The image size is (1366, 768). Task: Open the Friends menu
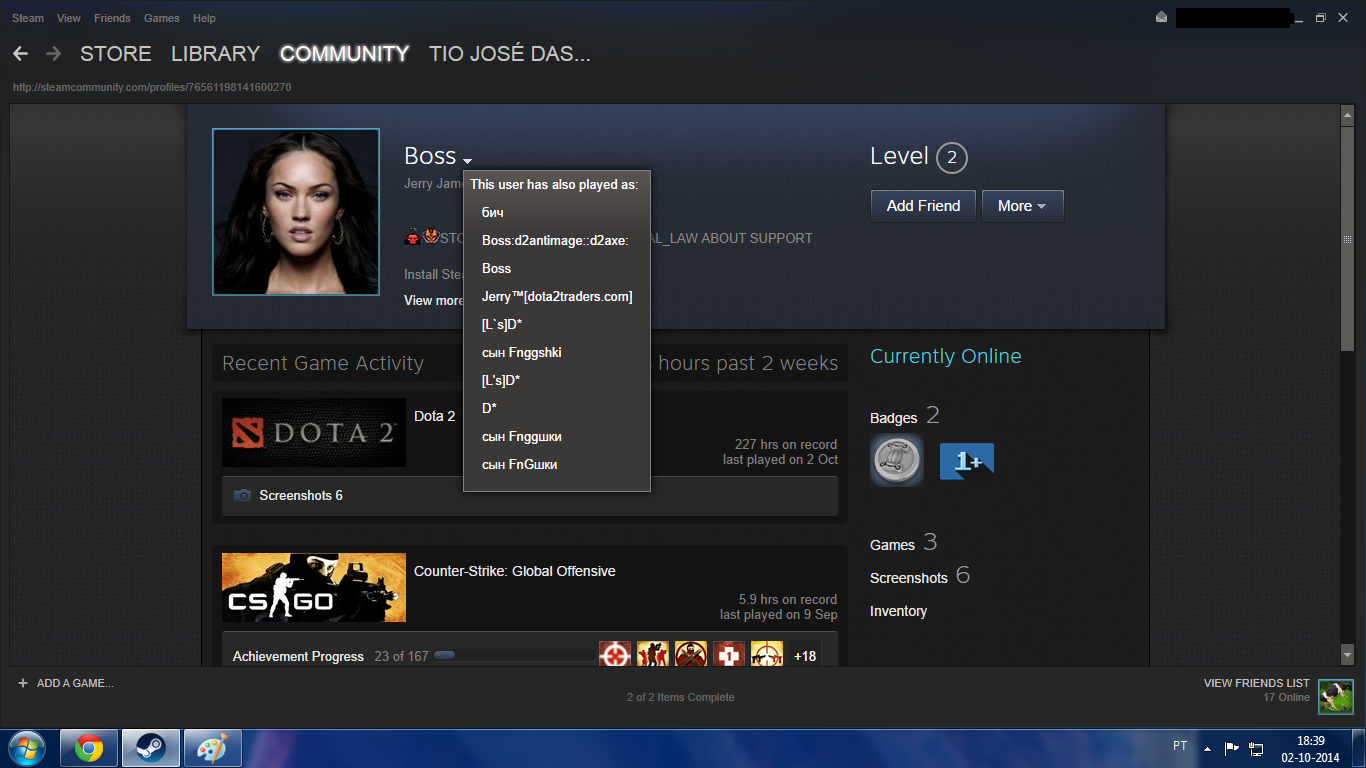(x=112, y=18)
